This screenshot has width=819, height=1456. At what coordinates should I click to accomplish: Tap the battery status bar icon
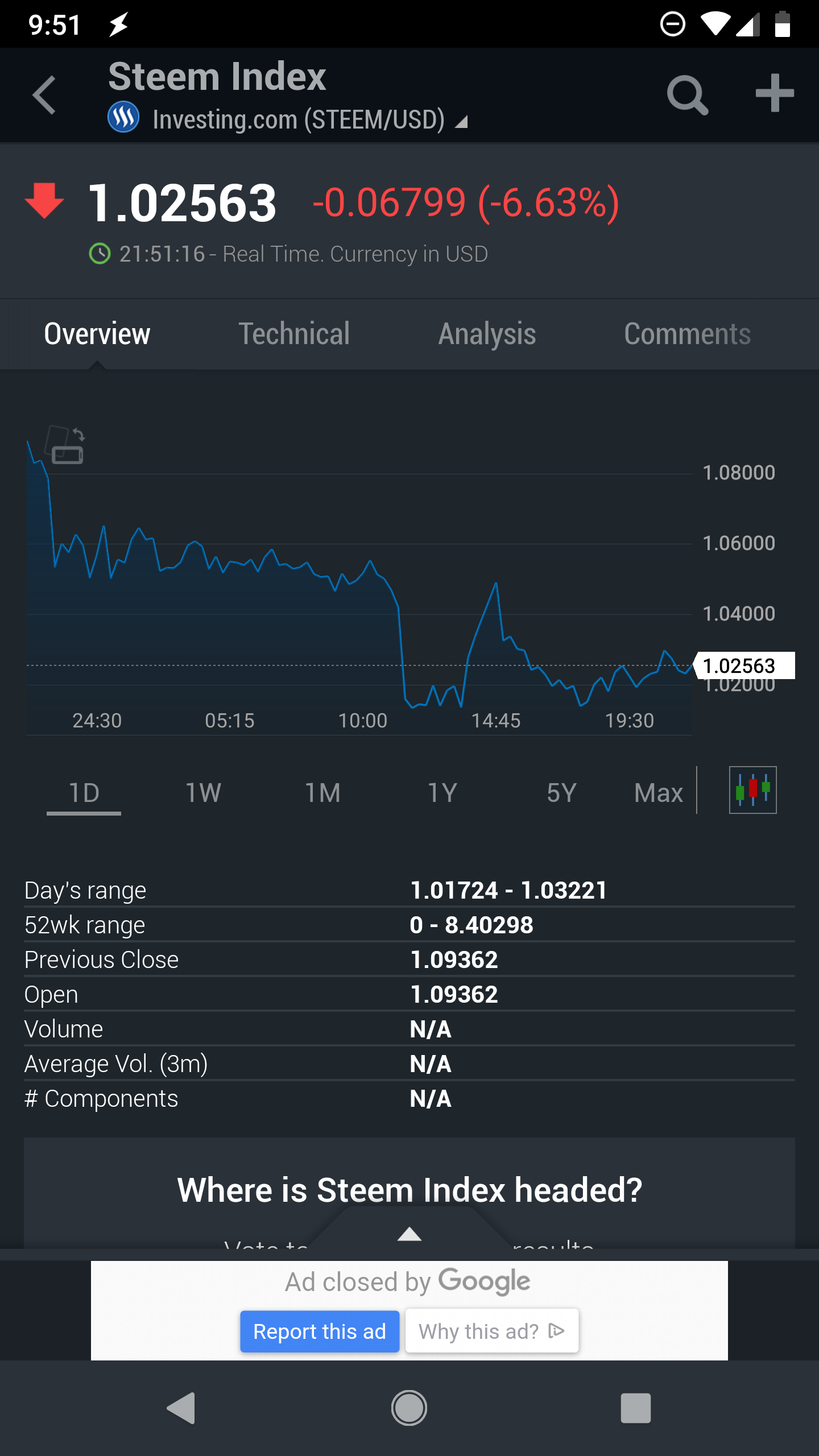783,24
